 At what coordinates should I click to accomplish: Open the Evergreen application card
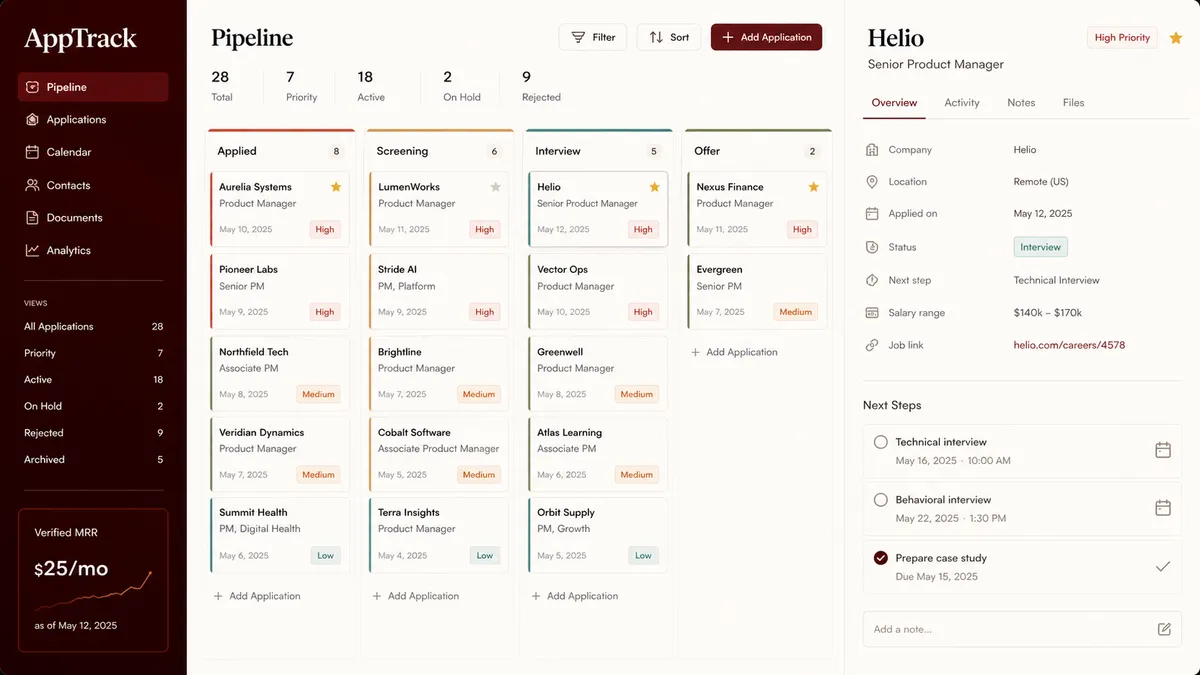click(757, 291)
